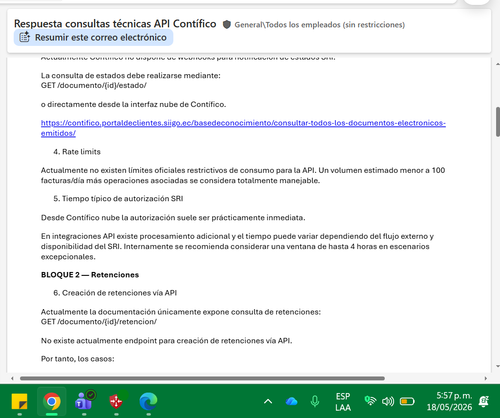This screenshot has height=418, width=500.
Task: Click the heading BLOQUE 2 — Retenciones
Action: (90, 275)
